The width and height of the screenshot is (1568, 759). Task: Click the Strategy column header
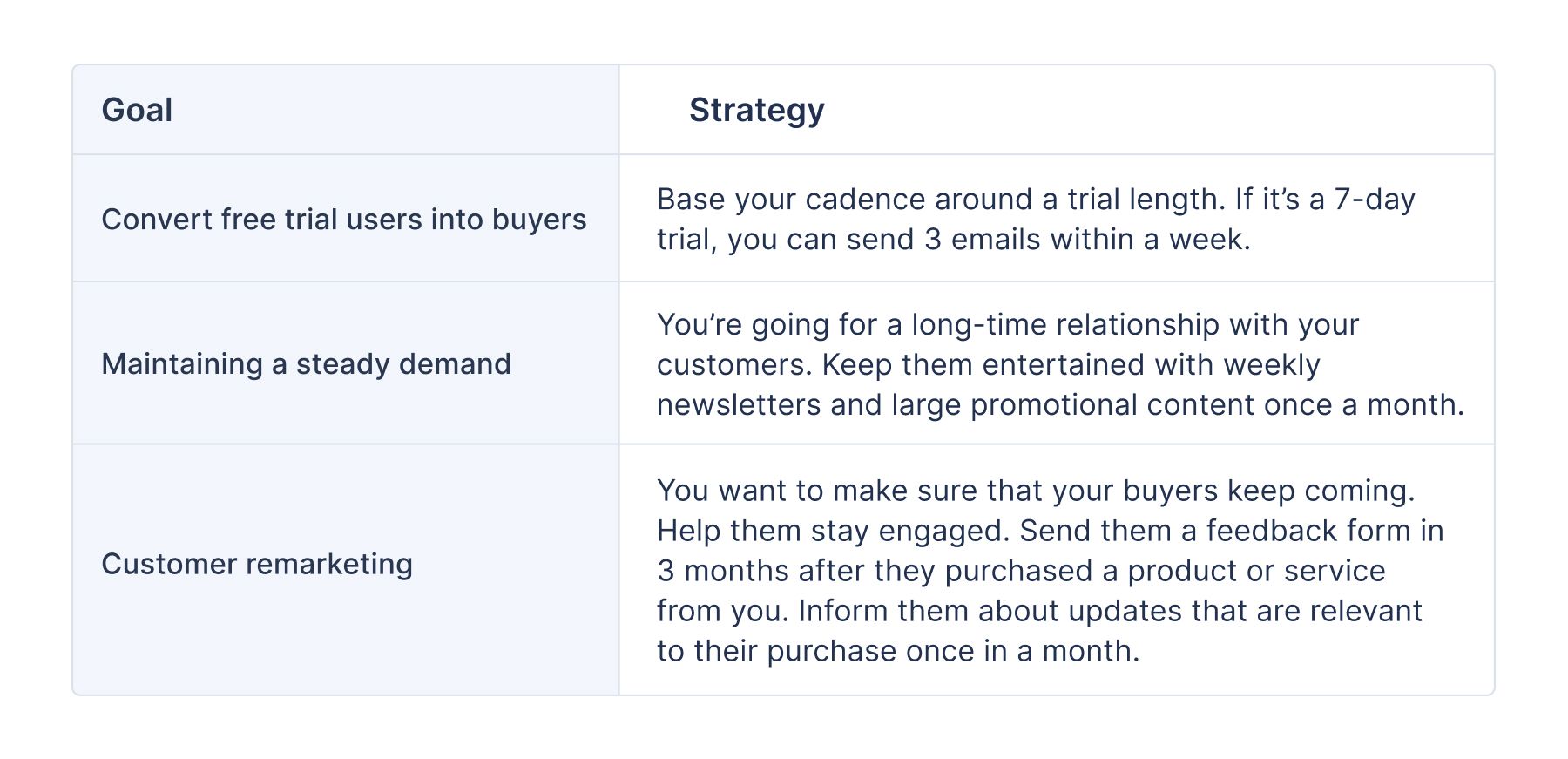(756, 111)
